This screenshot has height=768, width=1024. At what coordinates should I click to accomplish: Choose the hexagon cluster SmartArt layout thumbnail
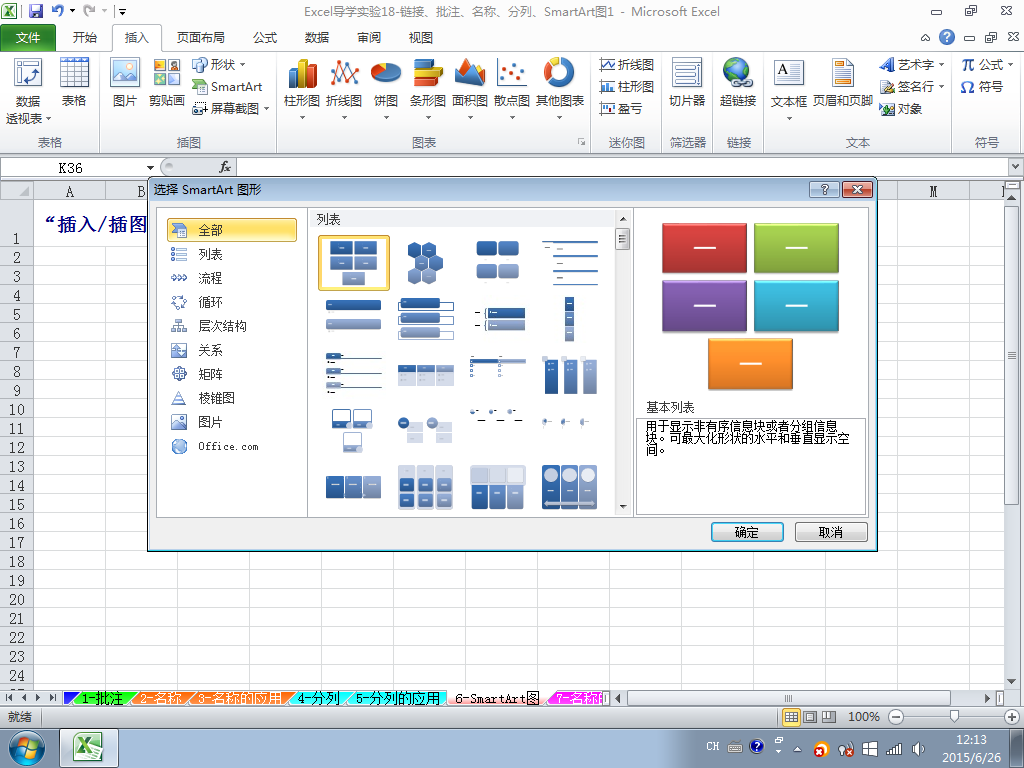[x=426, y=263]
